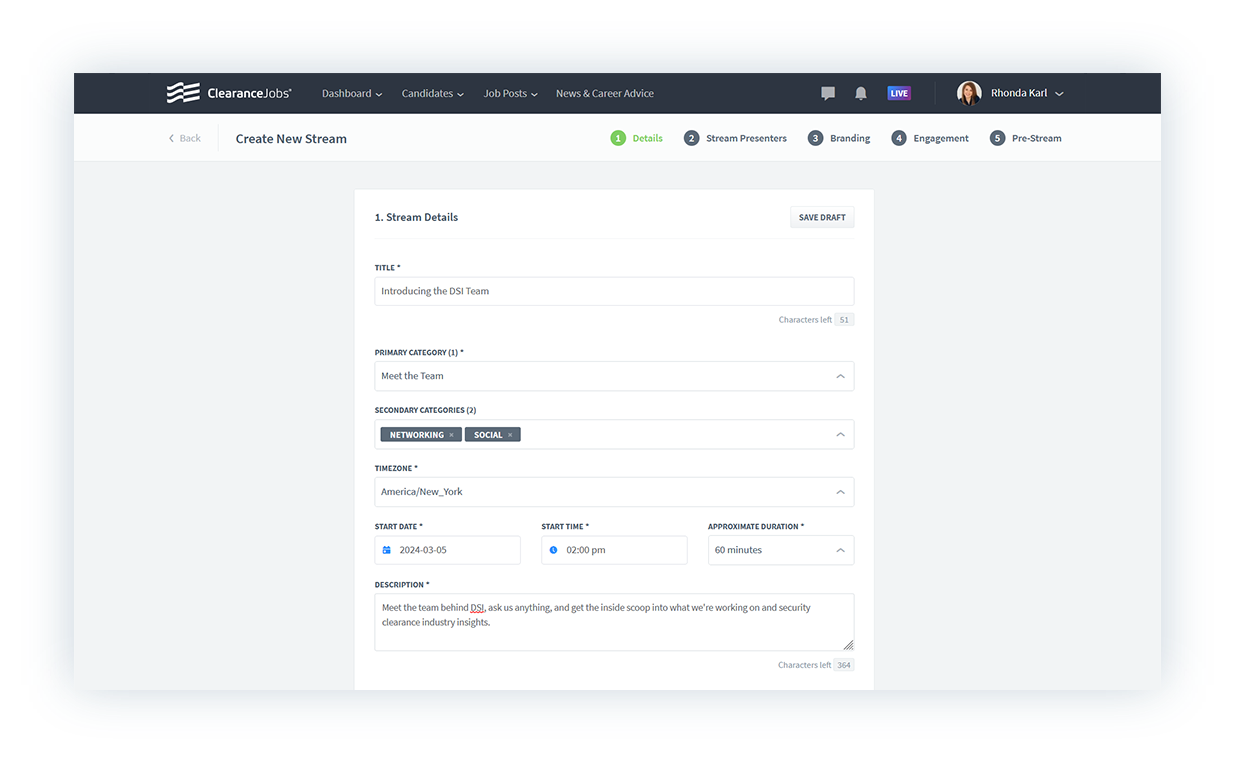Viewport: 1235px width, 761px height.
Task: Click the step 1 green circle
Action: pyautogui.click(x=618, y=138)
